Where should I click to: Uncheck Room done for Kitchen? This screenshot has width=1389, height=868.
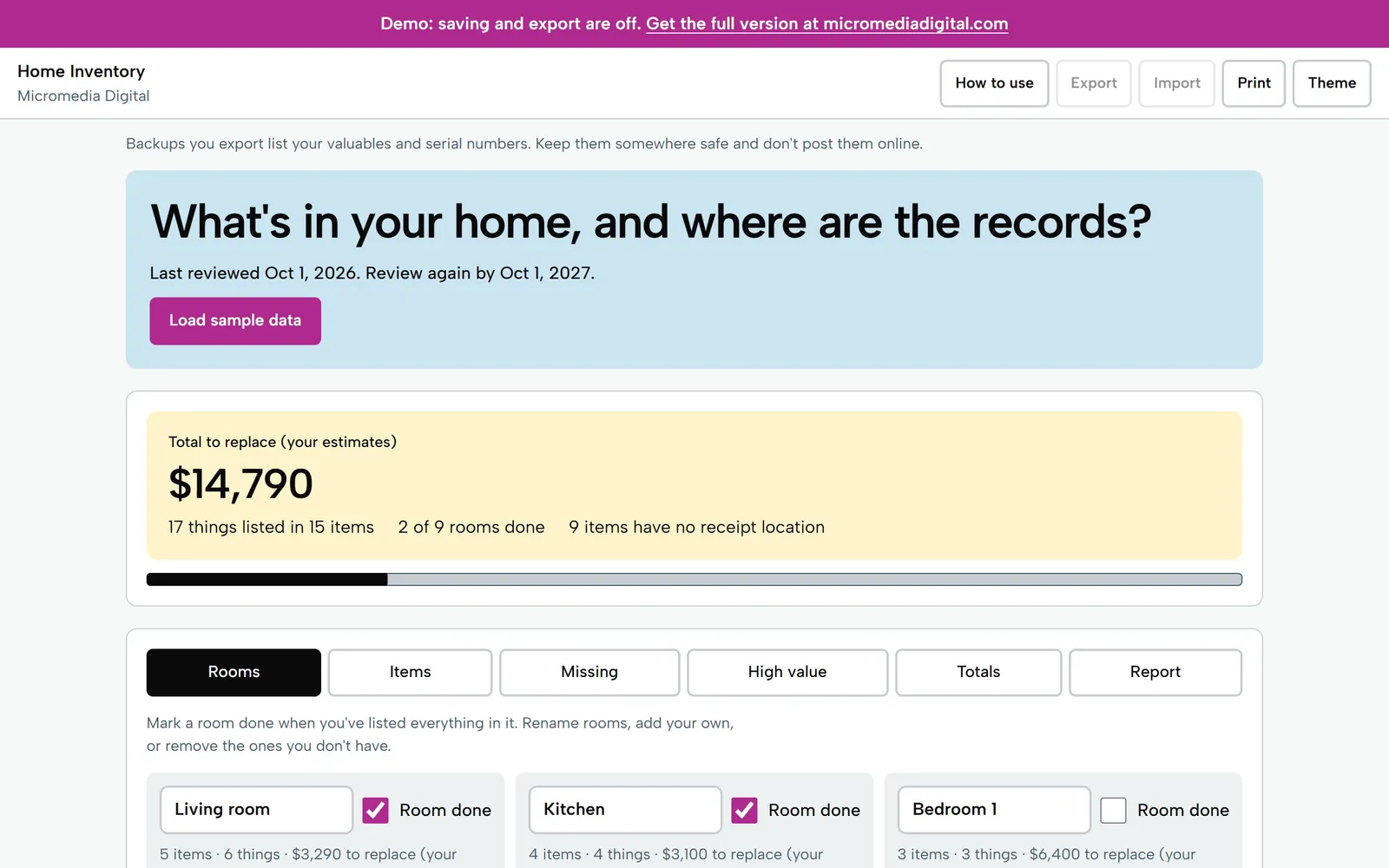745,811
